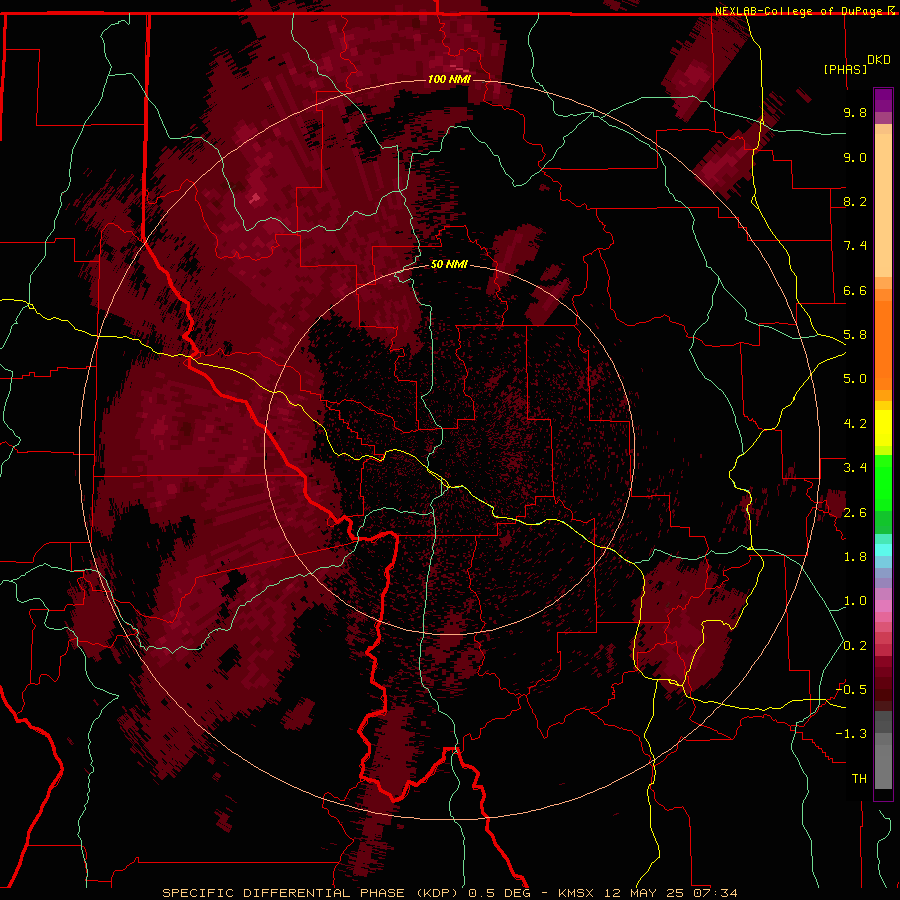Click the 7.4 value on the scale

pos(855,246)
